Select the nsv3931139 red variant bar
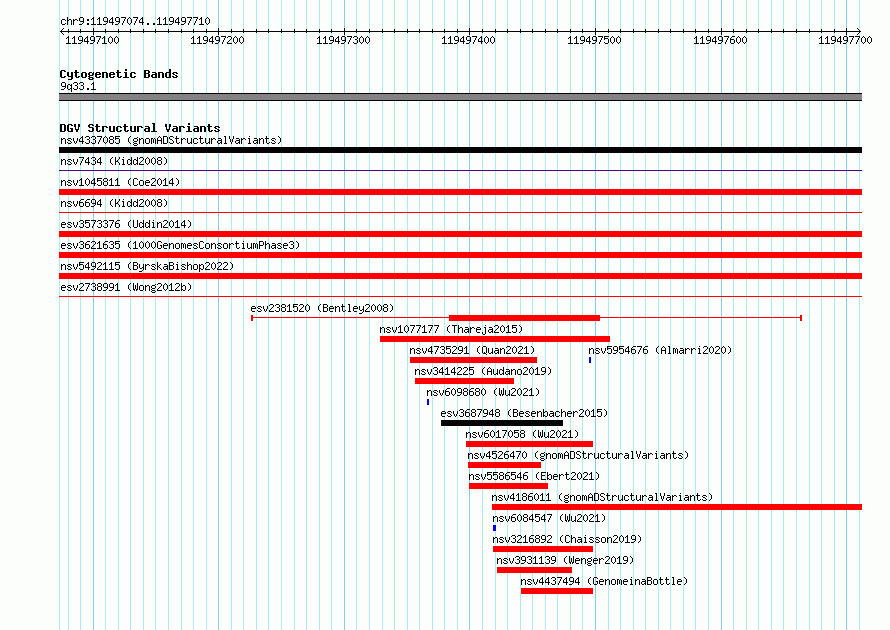The image size is (890, 630). [x=535, y=570]
